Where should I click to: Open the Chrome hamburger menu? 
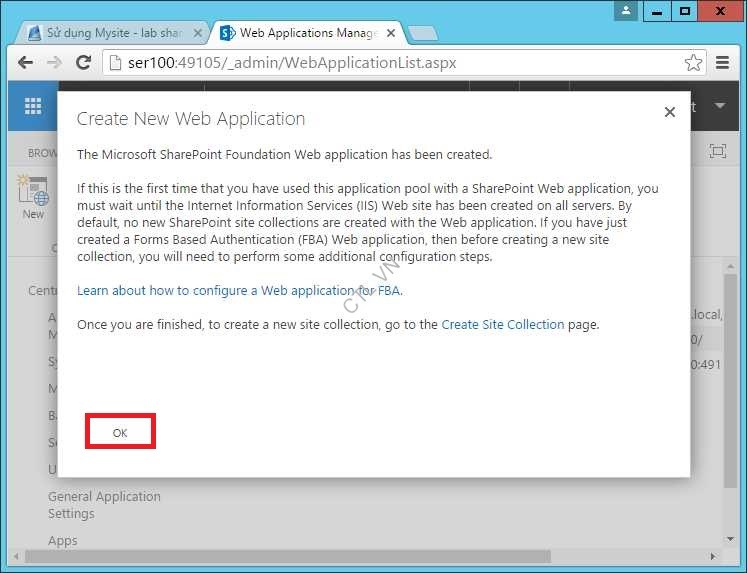722,62
